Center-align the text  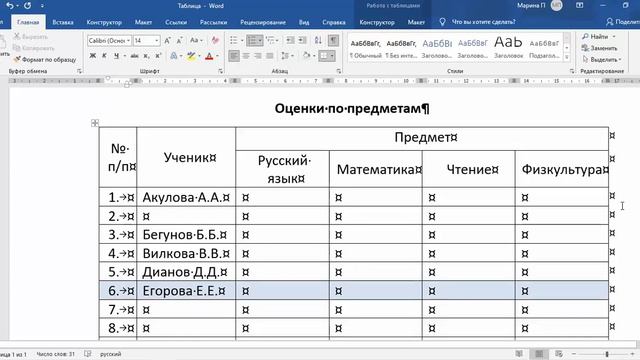click(246, 56)
